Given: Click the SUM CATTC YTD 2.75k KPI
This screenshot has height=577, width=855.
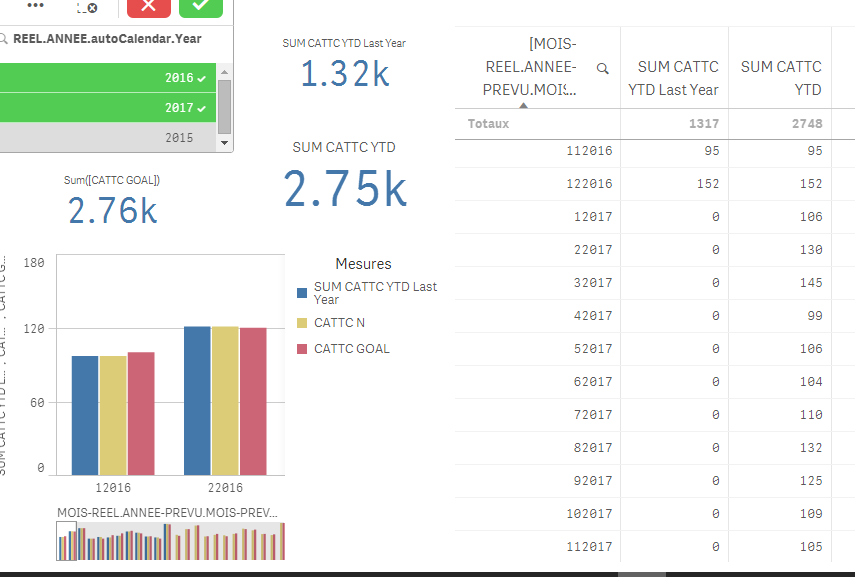Looking at the screenshot, I should (345, 188).
